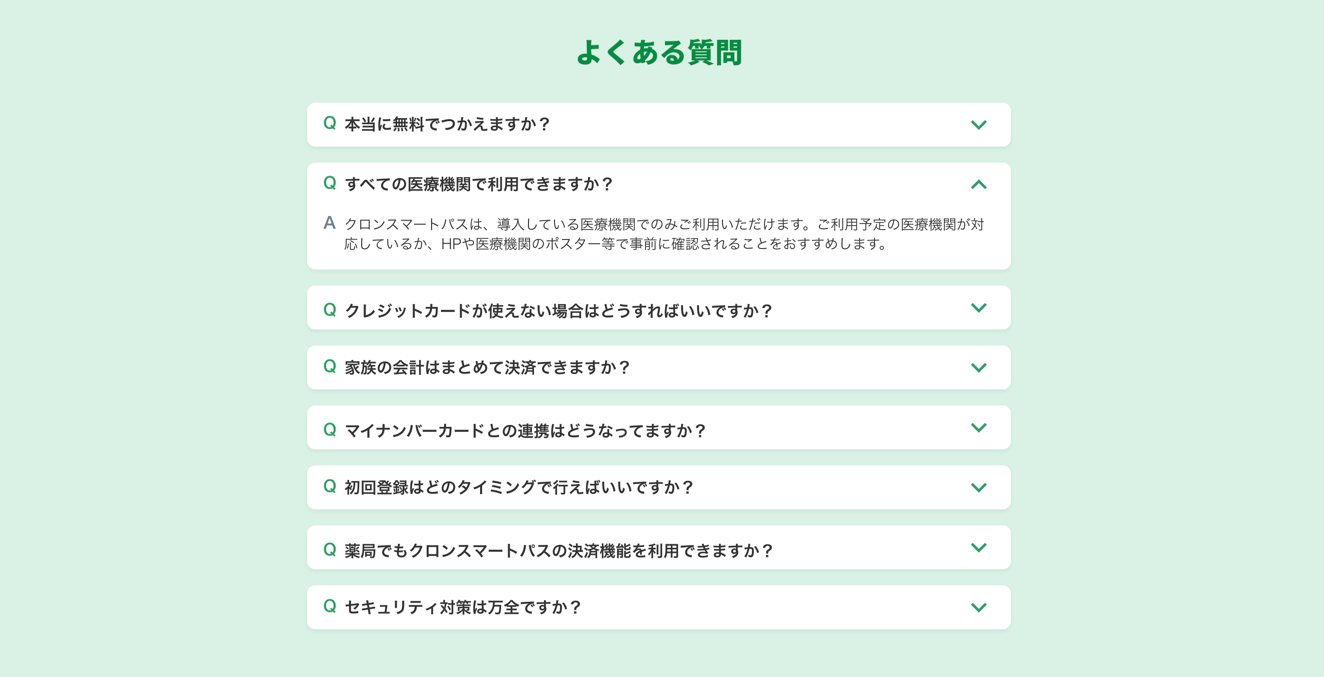Expand the マイナンバーカードとの連携 chevron
This screenshot has width=1324, height=677.
coord(979,428)
